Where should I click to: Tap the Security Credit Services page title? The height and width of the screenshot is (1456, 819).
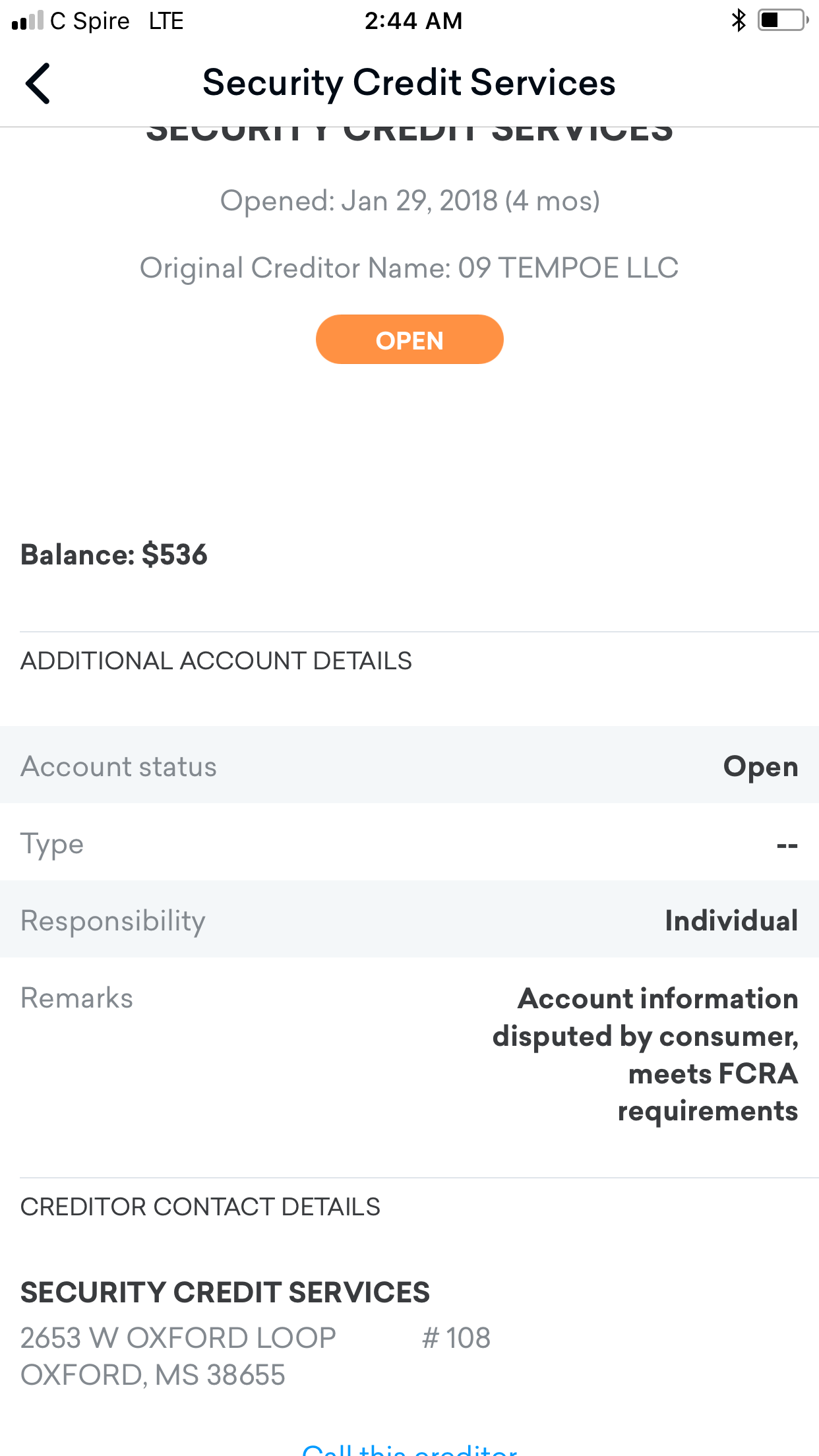[409, 83]
